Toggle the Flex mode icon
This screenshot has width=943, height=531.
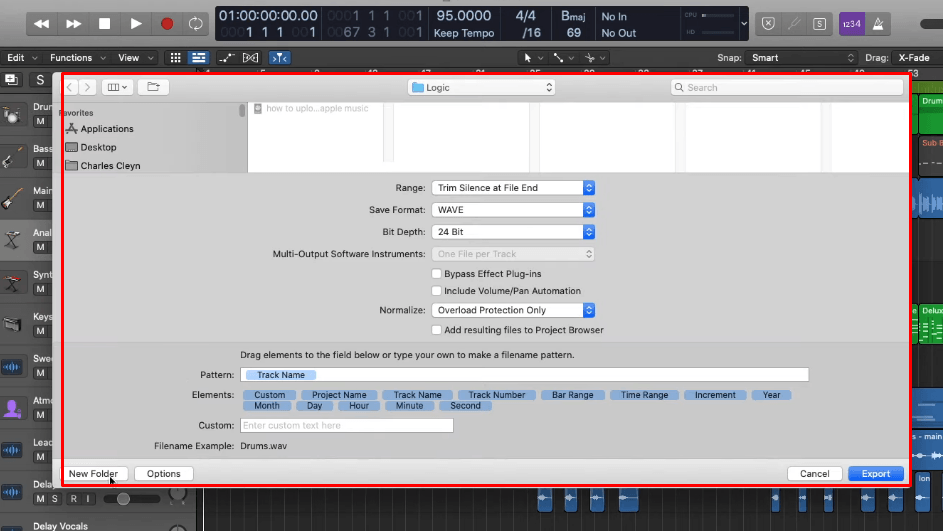point(250,58)
